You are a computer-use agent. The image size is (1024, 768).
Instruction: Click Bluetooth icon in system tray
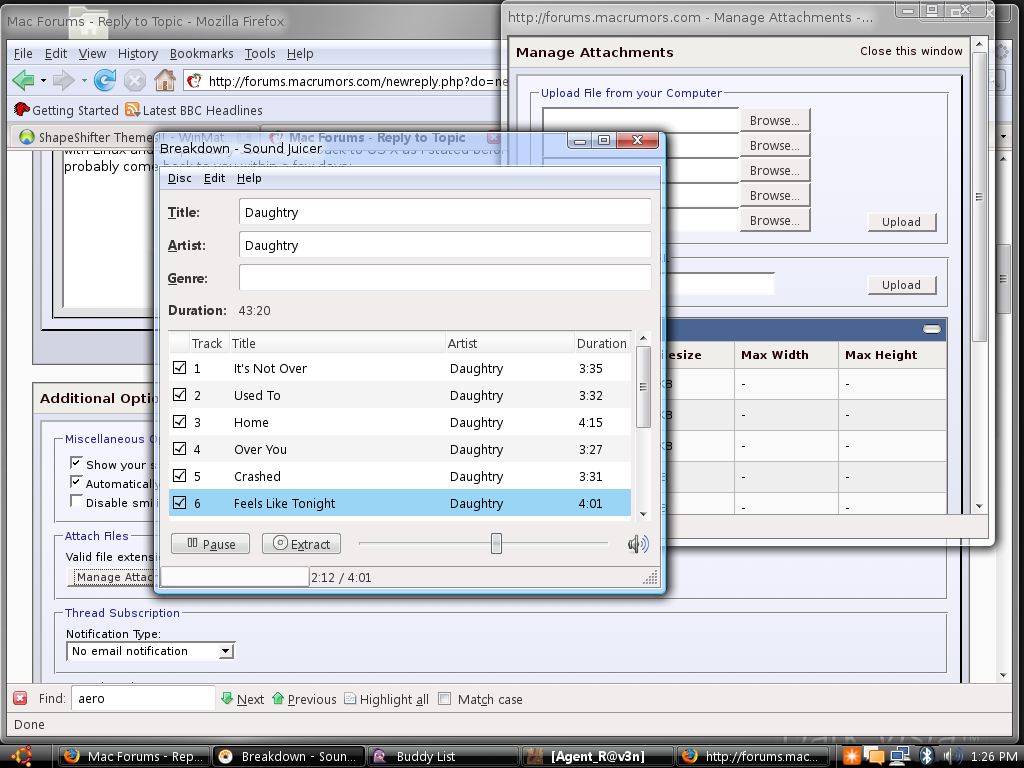click(926, 756)
